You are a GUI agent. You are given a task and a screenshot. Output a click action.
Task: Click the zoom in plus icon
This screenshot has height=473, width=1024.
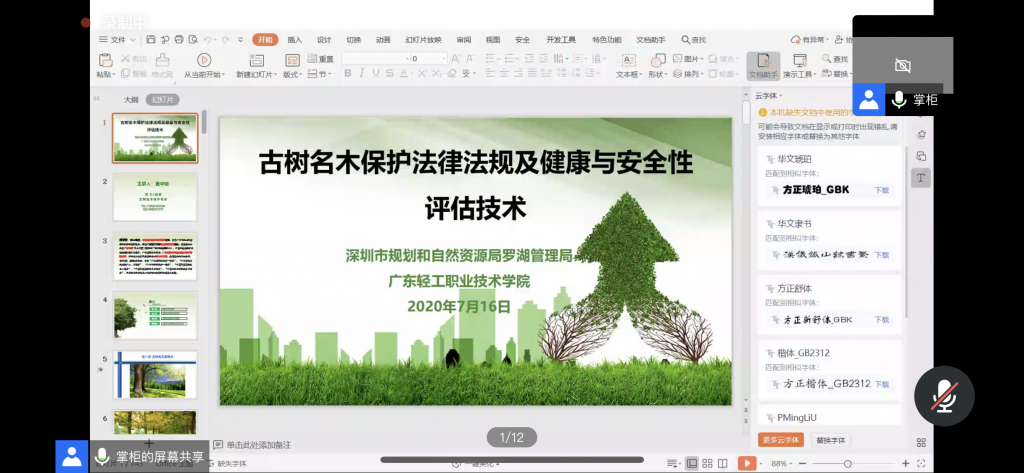pos(905,463)
